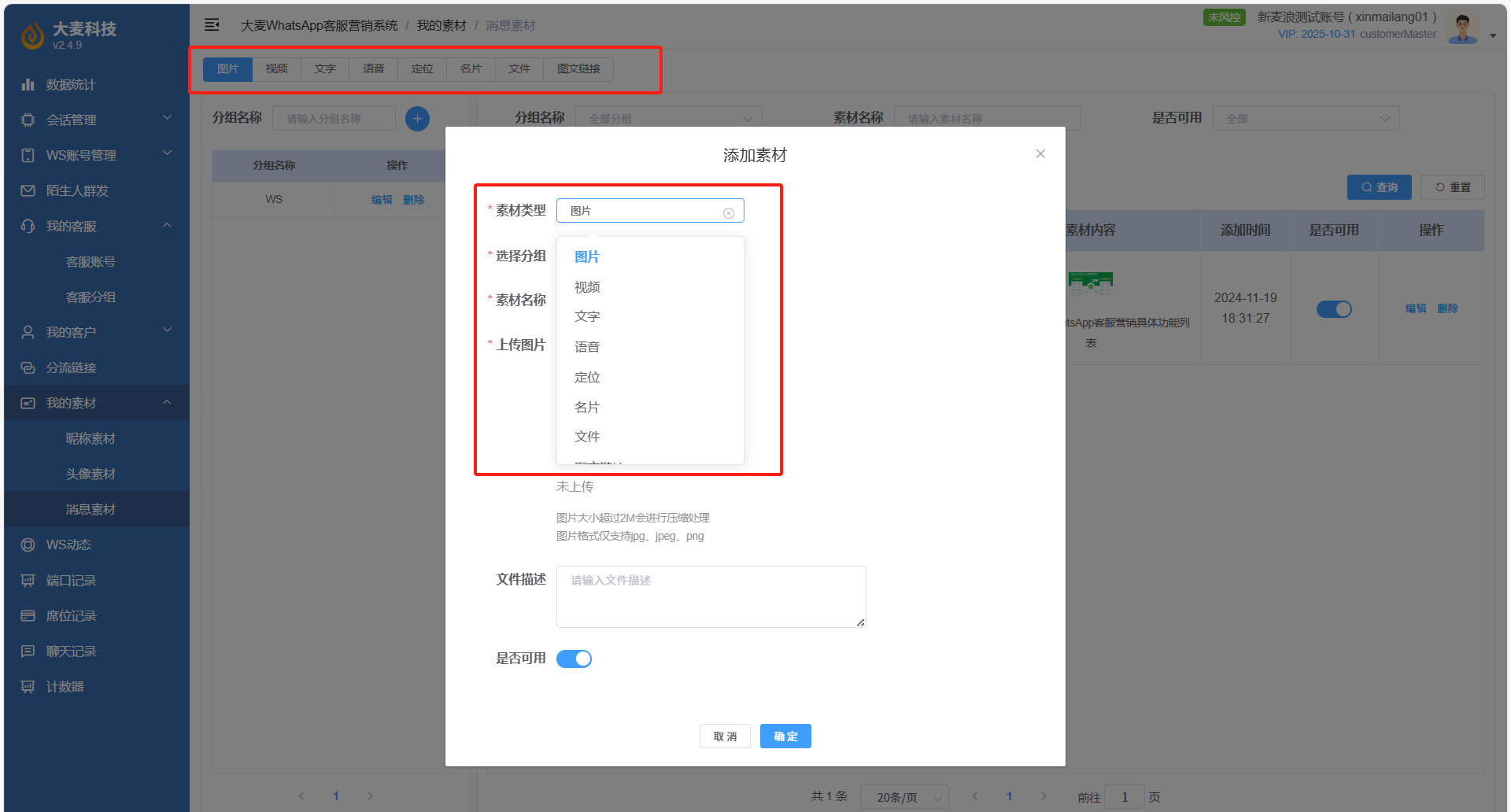This screenshot has height=812, width=1511.
Task: Switch to the 文字 tab
Action: [x=325, y=69]
